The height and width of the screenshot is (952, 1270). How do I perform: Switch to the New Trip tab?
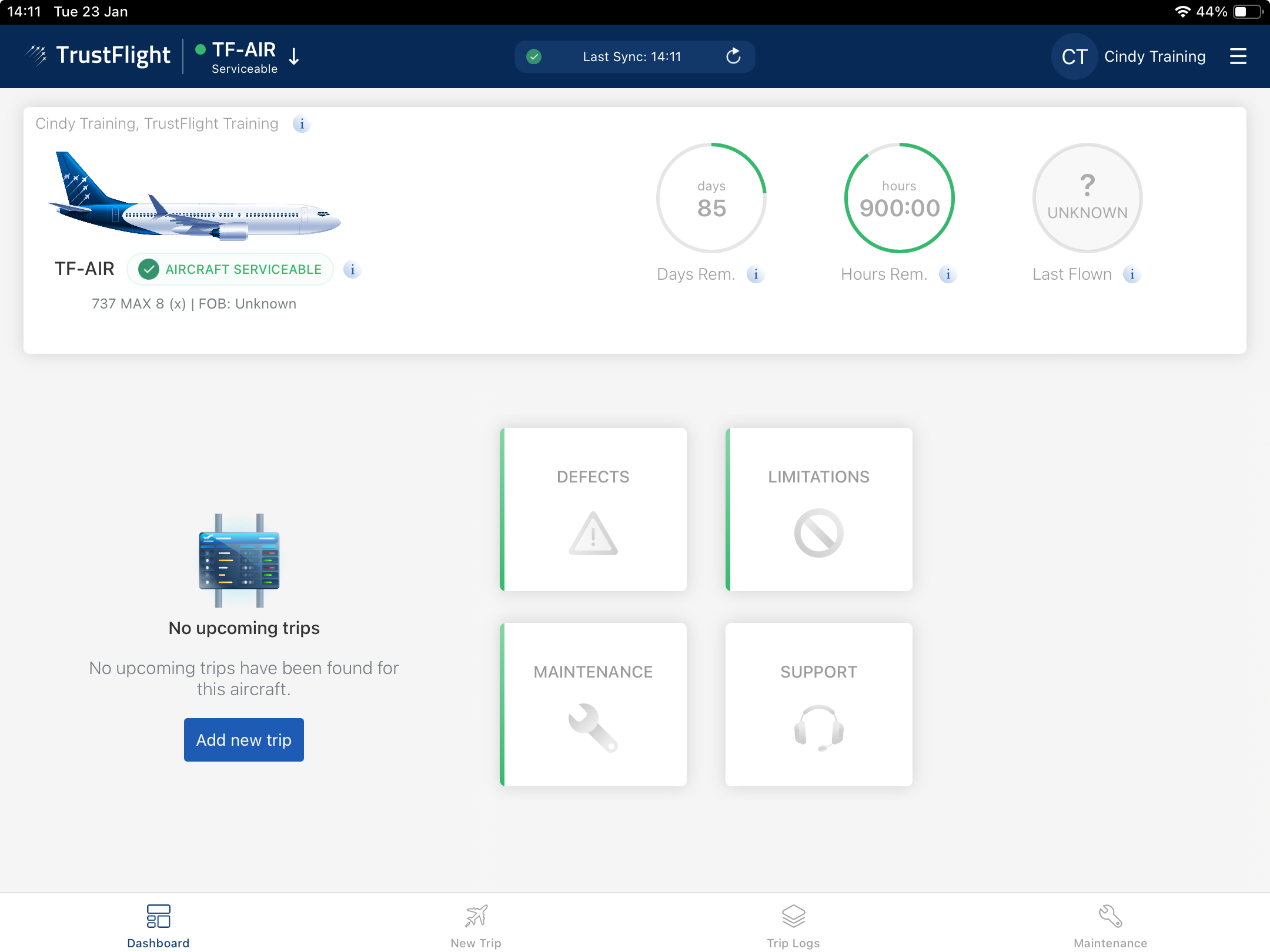click(476, 926)
